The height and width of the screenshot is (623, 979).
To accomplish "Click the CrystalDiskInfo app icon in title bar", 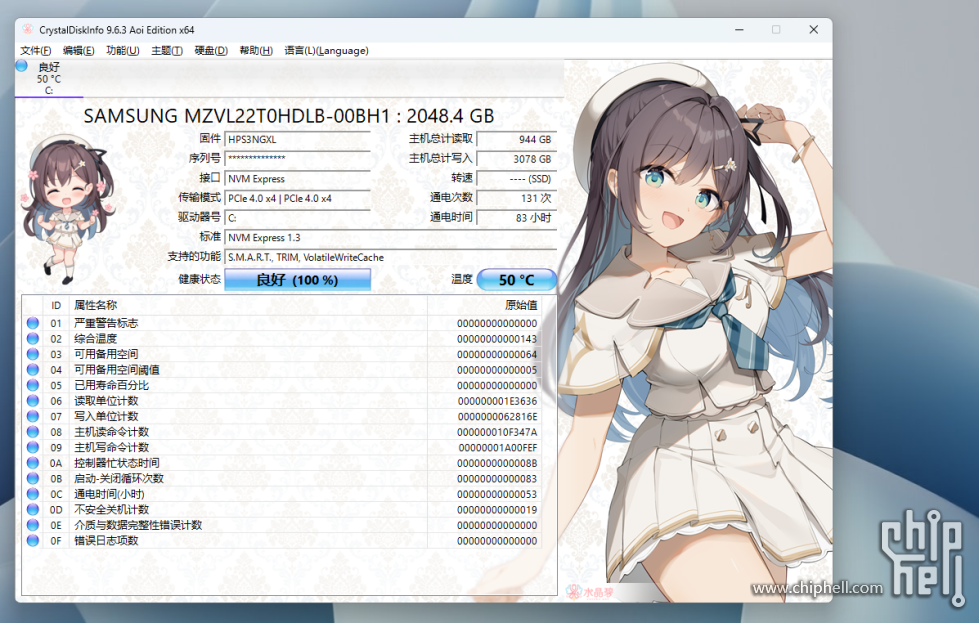I will point(27,29).
